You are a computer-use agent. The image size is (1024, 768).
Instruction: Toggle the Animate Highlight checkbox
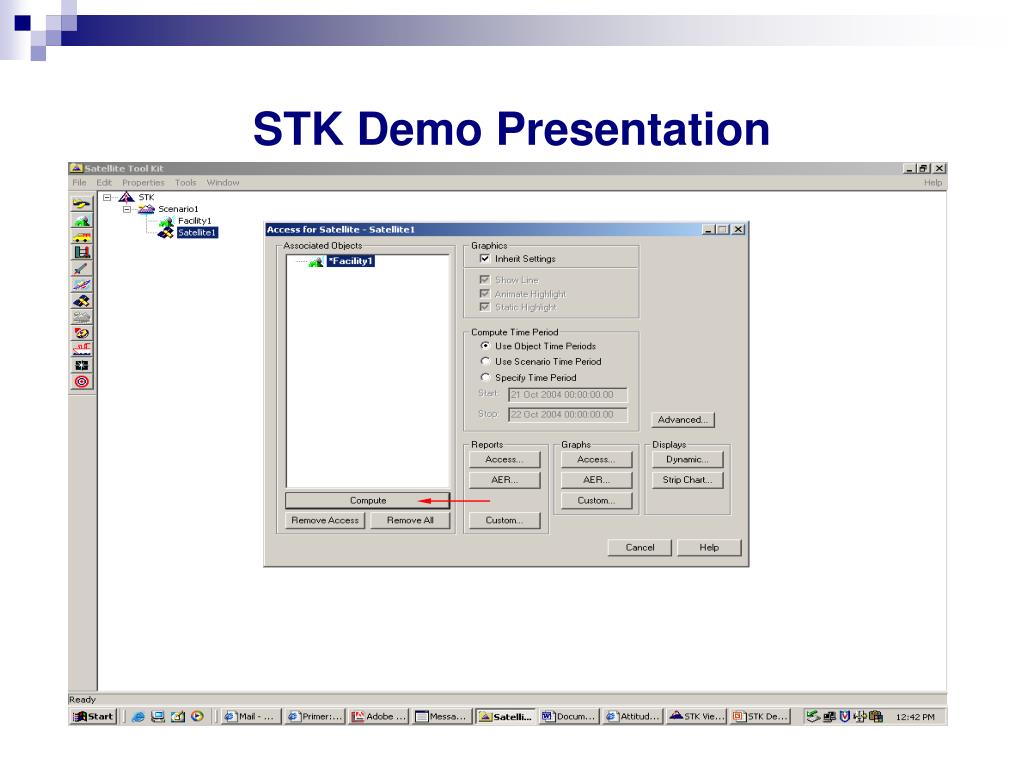tap(485, 294)
